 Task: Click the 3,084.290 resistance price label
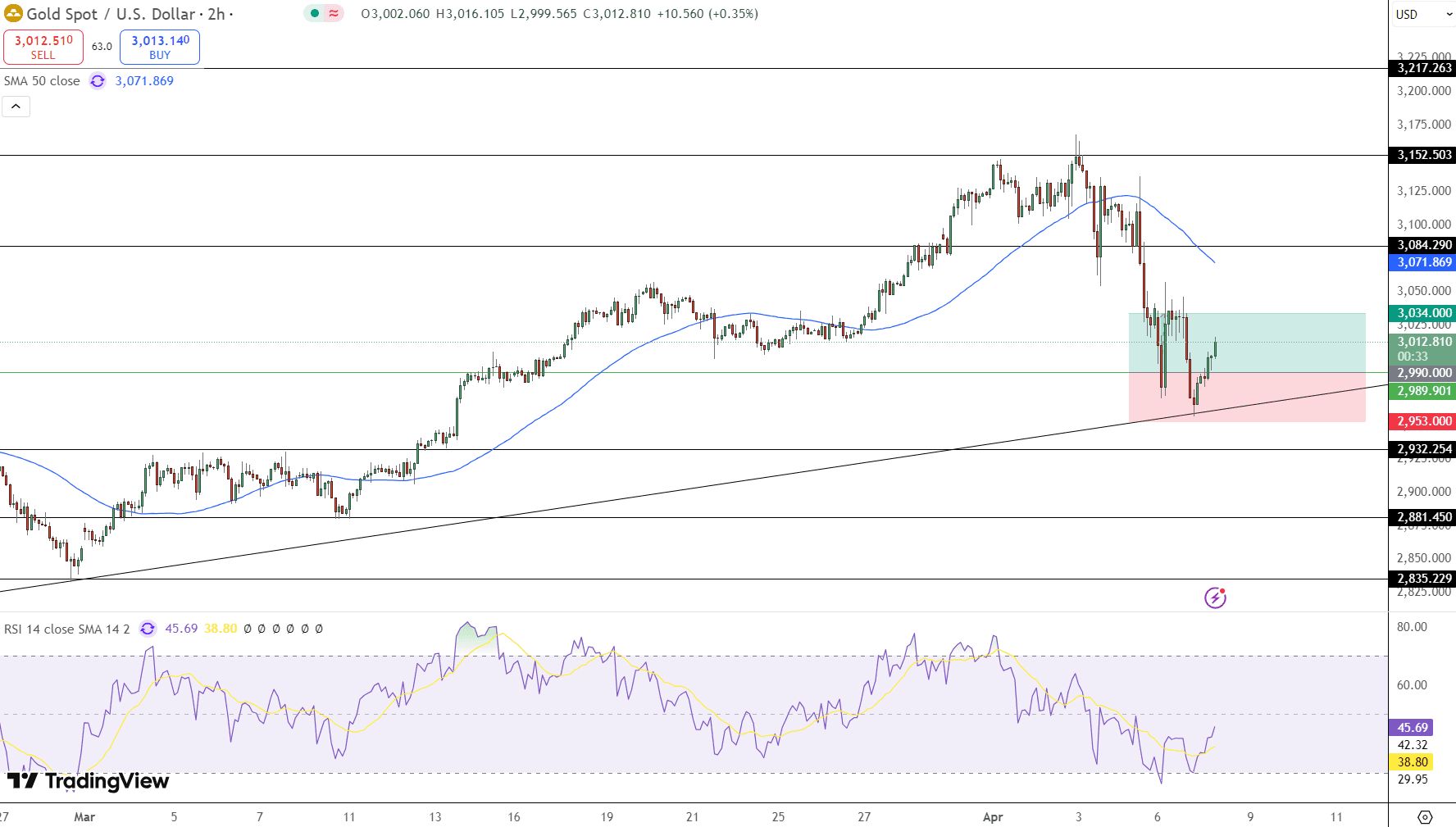(1422, 245)
